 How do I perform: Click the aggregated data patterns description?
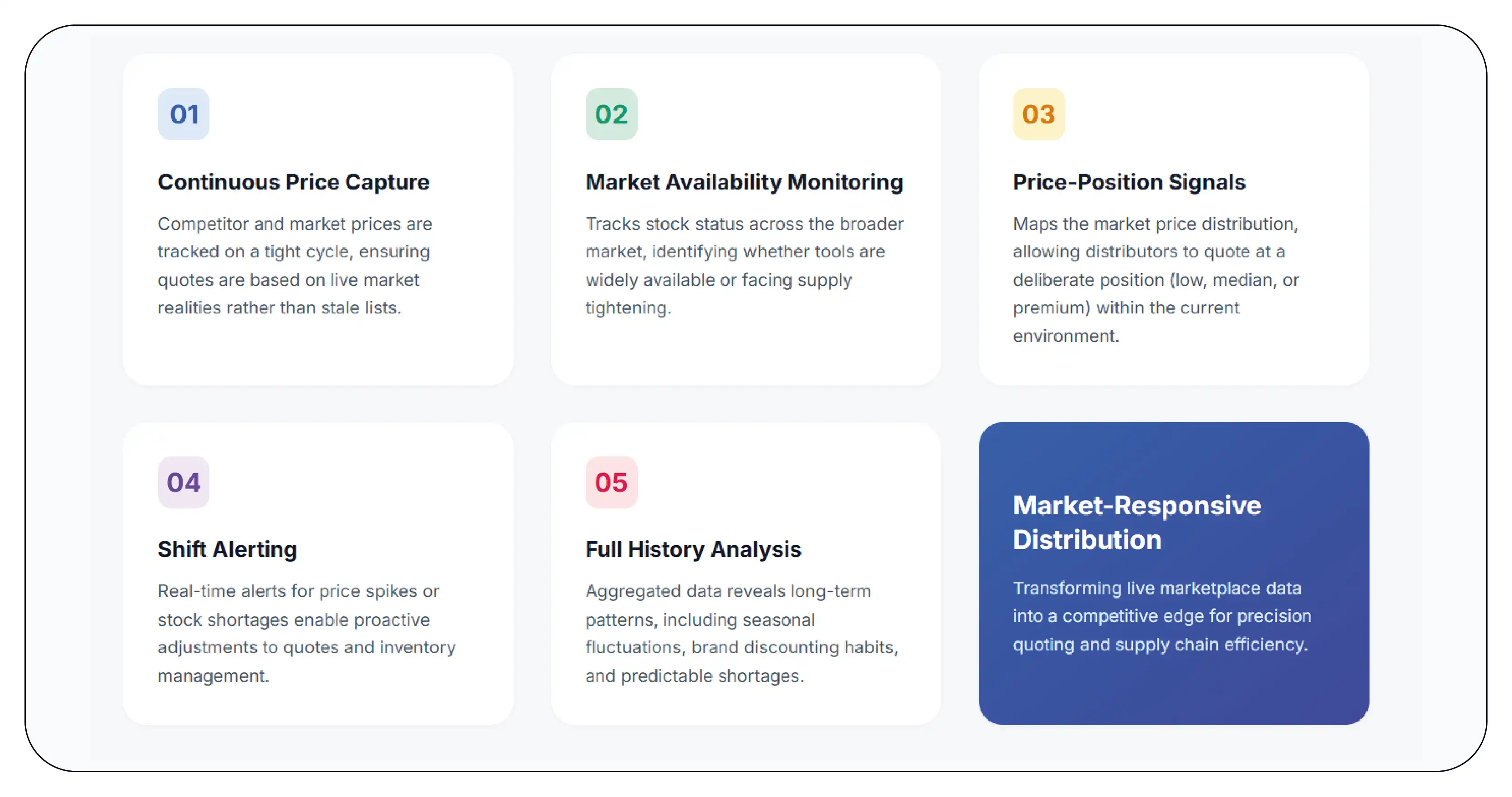[742, 633]
